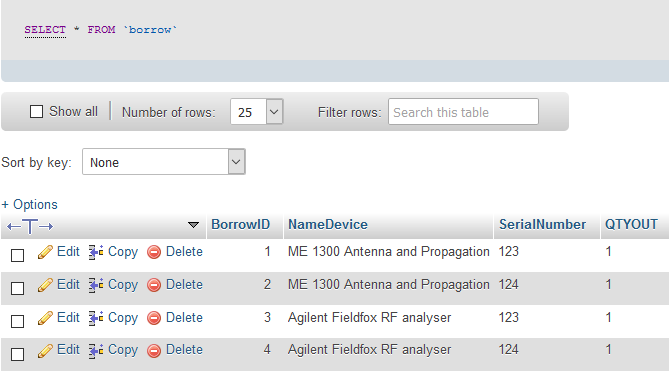Click the Filter rows search field
The height and width of the screenshot is (372, 669).
463,112
